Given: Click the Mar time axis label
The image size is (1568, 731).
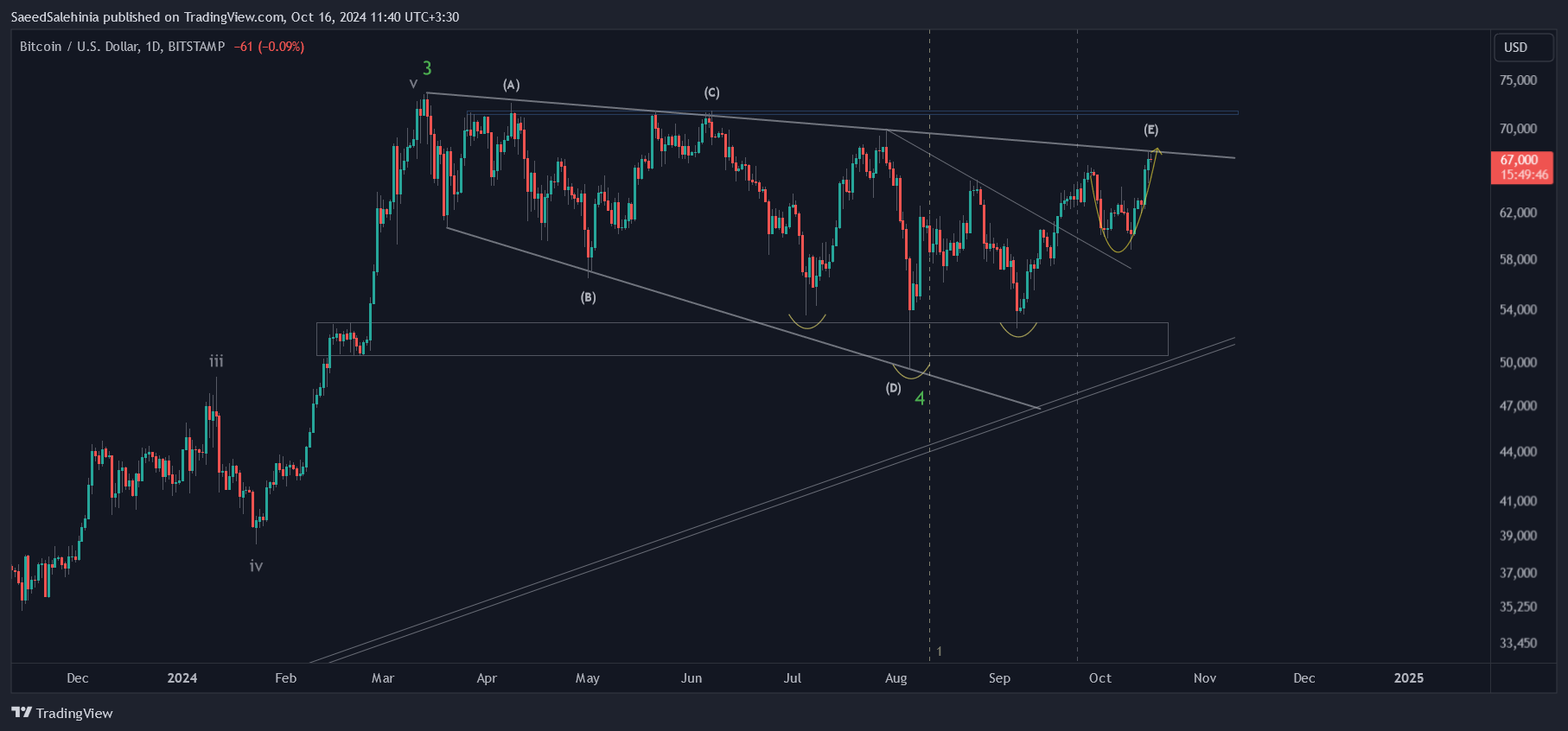Looking at the screenshot, I should coord(383,678).
